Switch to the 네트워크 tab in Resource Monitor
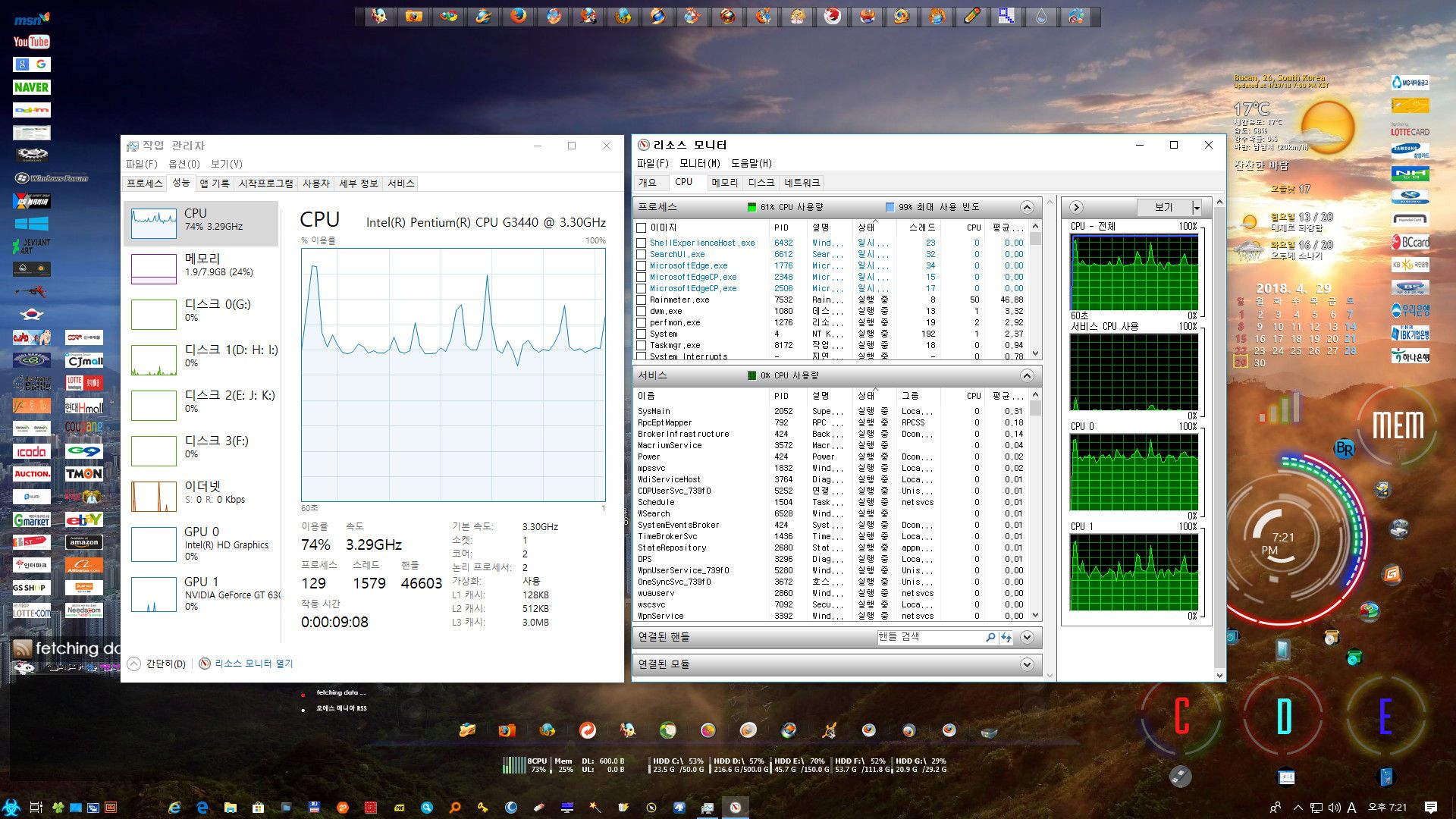Viewport: 1456px width, 819px height. tap(802, 183)
